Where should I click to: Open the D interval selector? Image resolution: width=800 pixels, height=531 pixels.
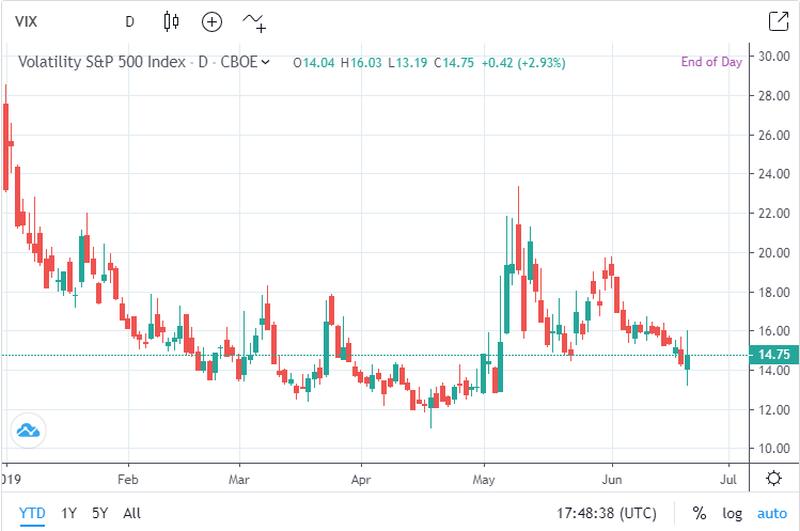click(130, 22)
